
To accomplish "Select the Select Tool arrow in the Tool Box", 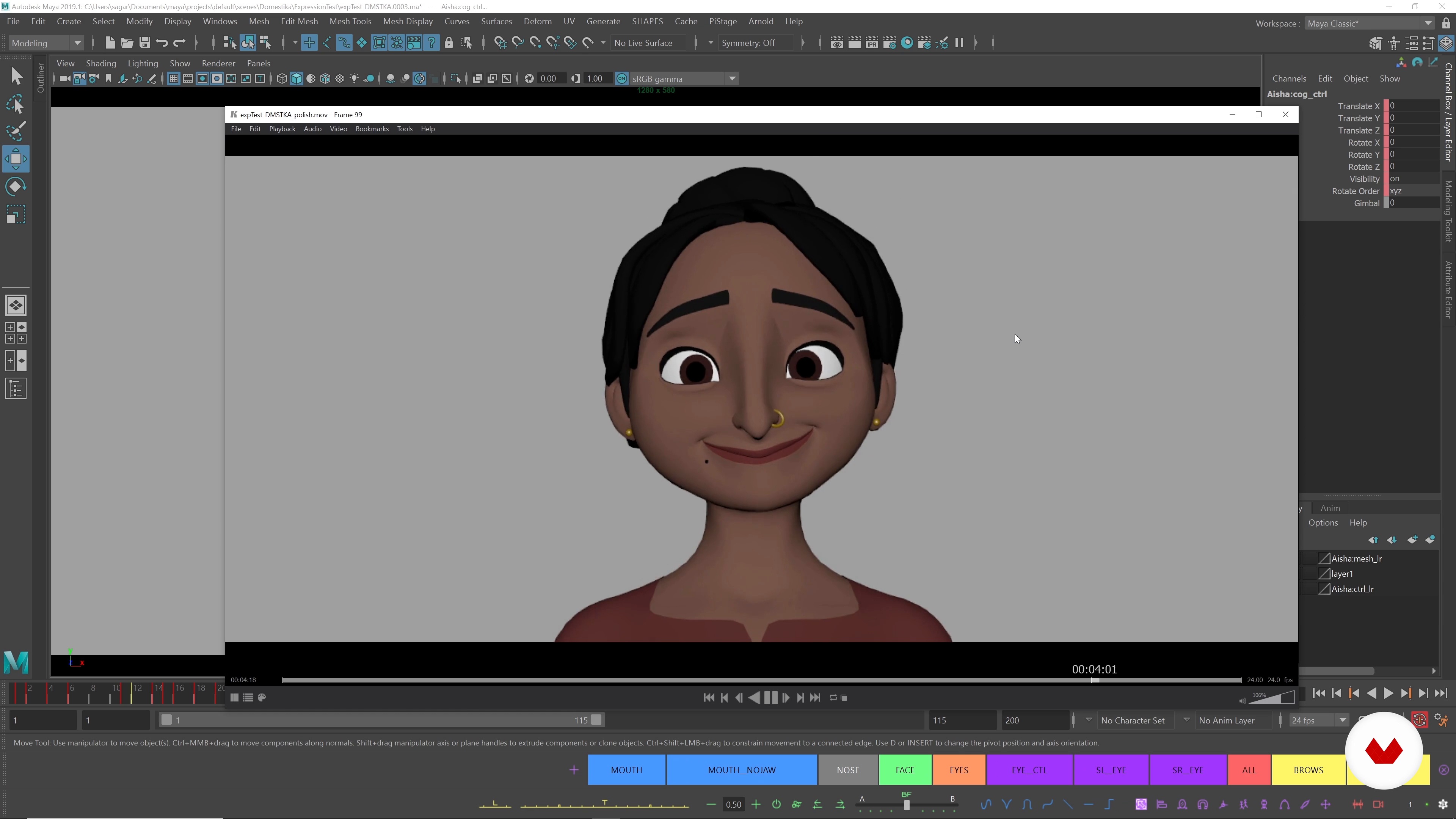I will pyautogui.click(x=16, y=76).
